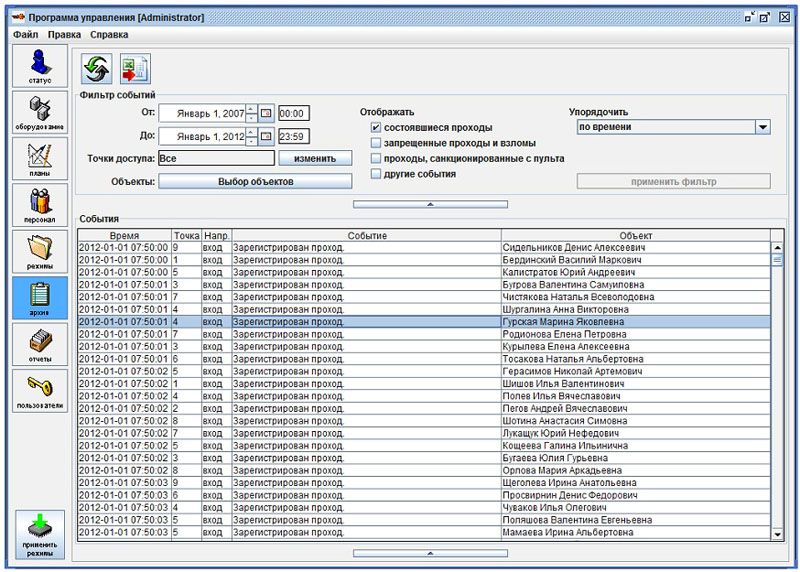The width and height of the screenshot is (800, 572).
Task: Click the green refresh toolbar icon
Action: (x=97, y=68)
